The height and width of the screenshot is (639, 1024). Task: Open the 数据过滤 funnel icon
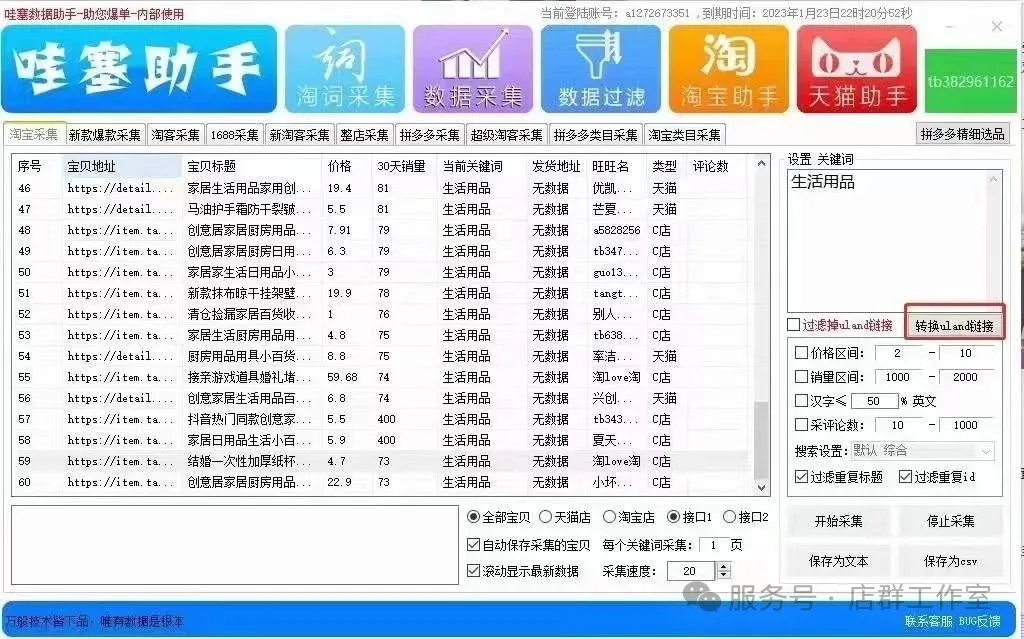601,68
